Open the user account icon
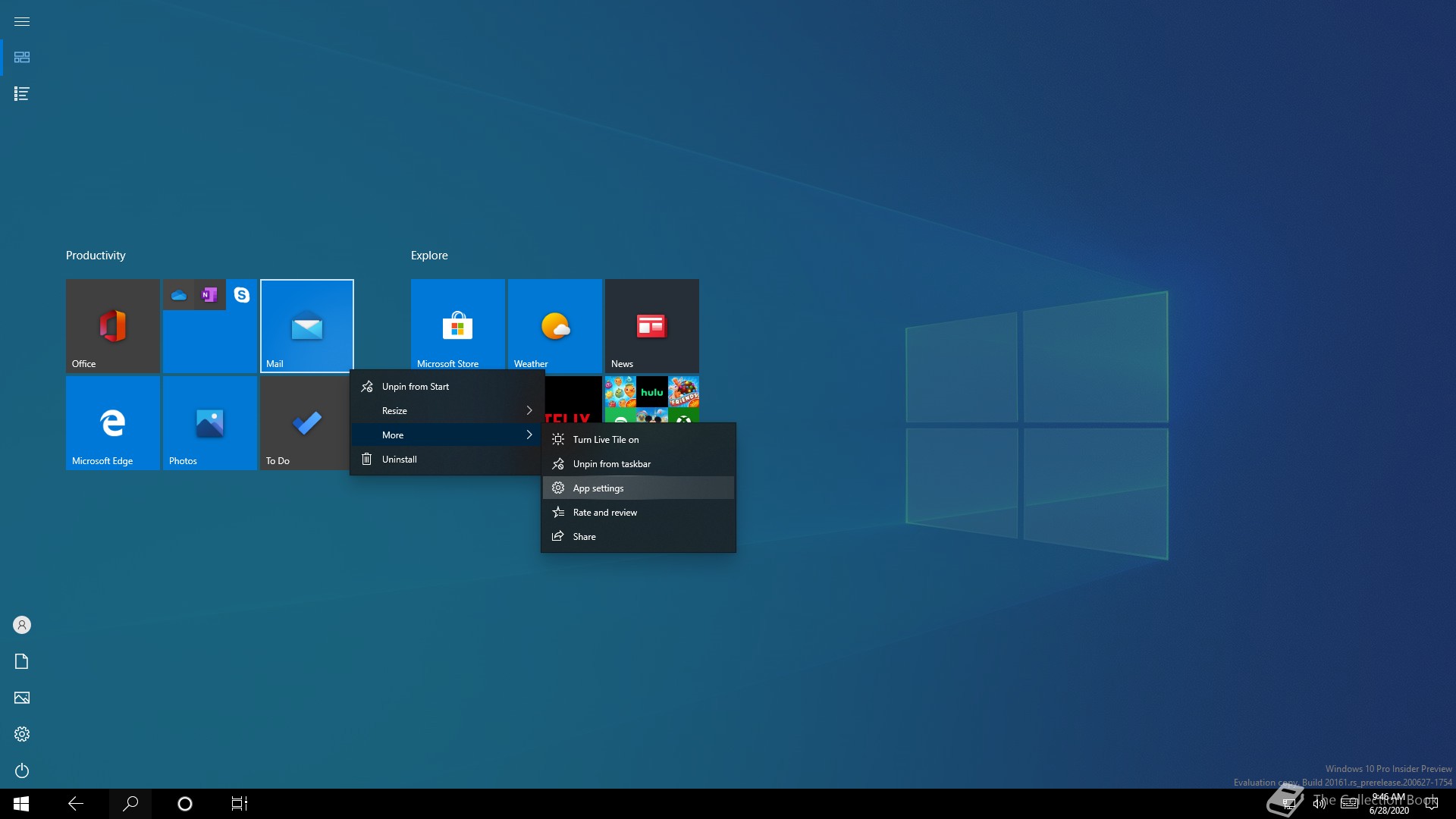Viewport: 1456px width, 819px height. (x=22, y=625)
